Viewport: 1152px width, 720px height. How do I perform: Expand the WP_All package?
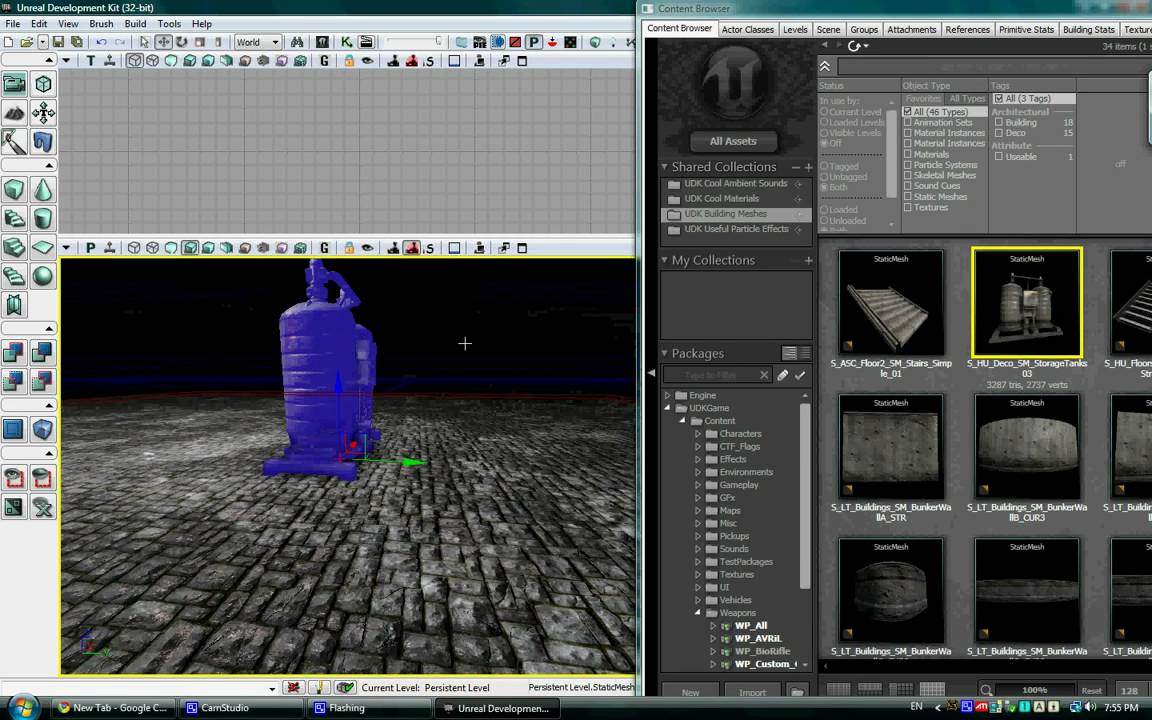[712, 626]
